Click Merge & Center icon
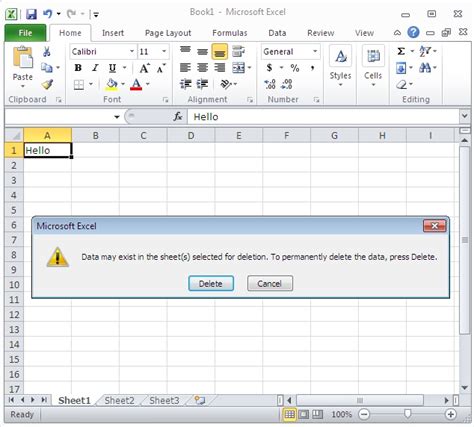The height and width of the screenshot is (427, 474). pos(239,68)
